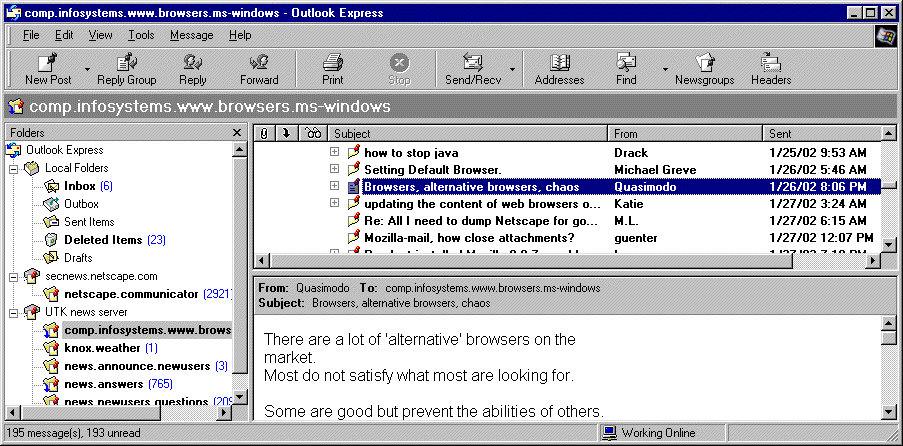Select the Inbox folder
This screenshot has width=903, height=446.
click(79, 186)
